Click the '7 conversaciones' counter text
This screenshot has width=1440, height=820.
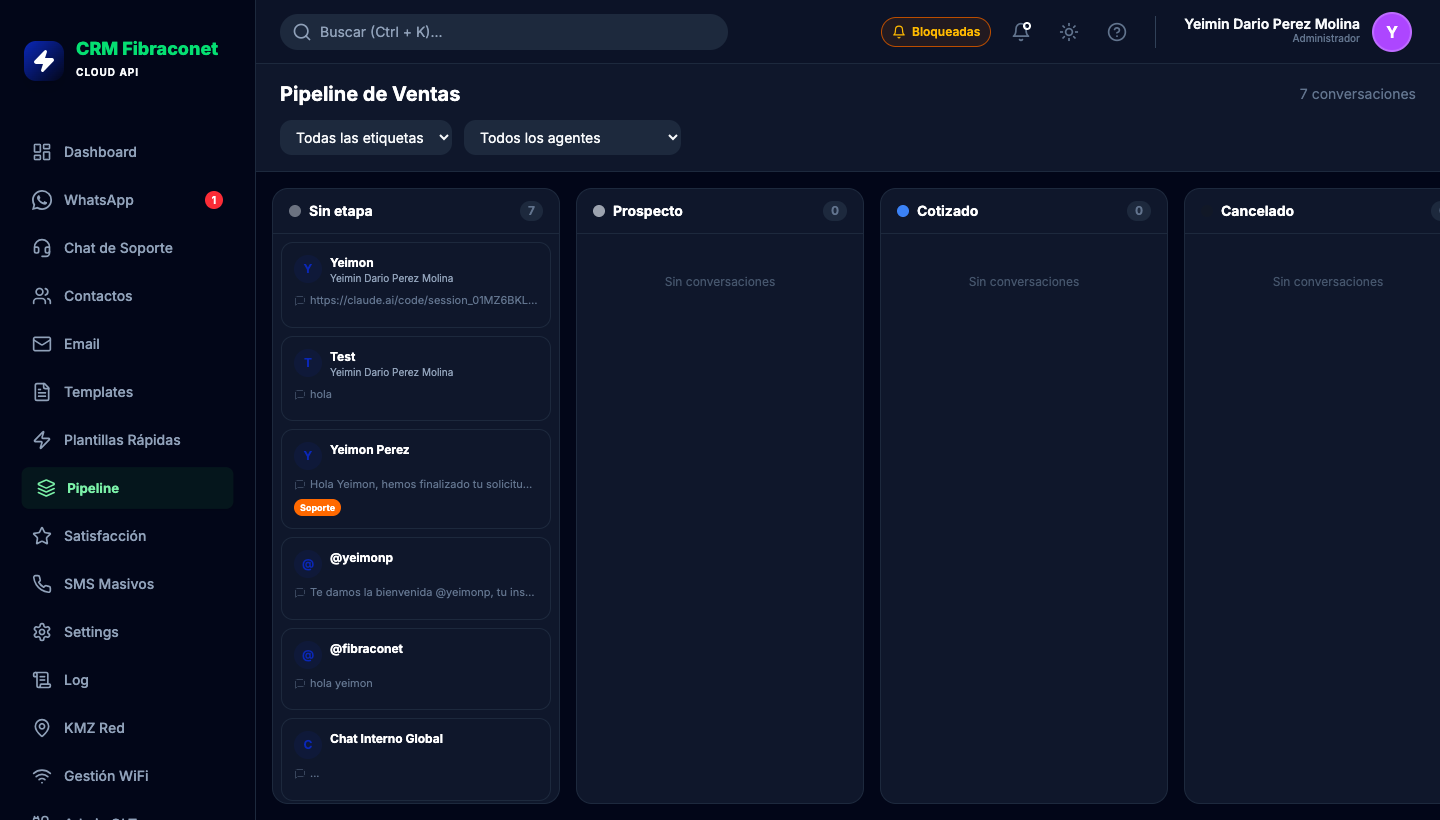(1357, 94)
